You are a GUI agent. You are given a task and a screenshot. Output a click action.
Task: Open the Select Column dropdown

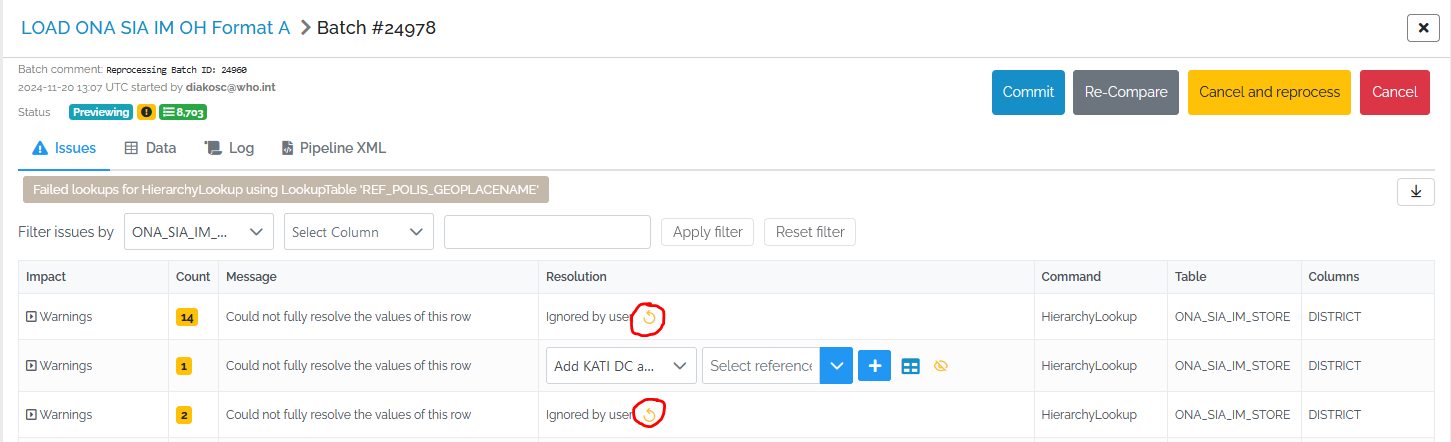[359, 232]
